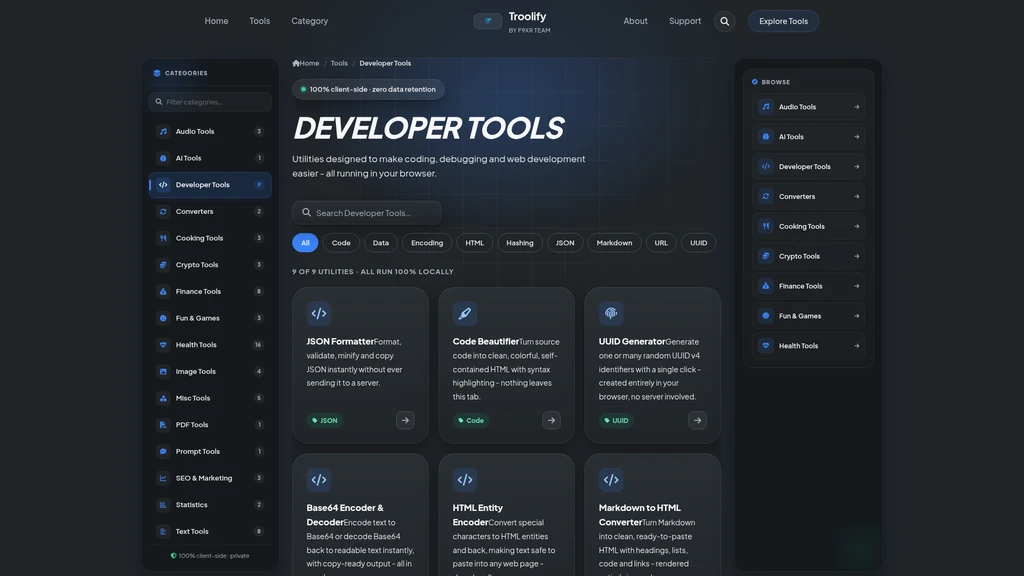This screenshot has width=1024, height=576.
Task: Select the HTML filter chip
Action: [x=475, y=243]
